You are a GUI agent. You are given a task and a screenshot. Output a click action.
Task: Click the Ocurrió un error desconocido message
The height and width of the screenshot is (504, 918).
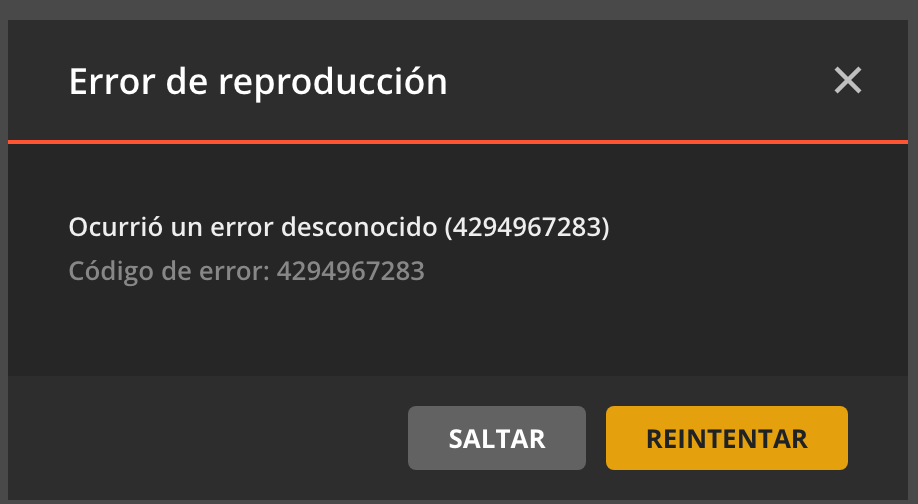point(339,227)
